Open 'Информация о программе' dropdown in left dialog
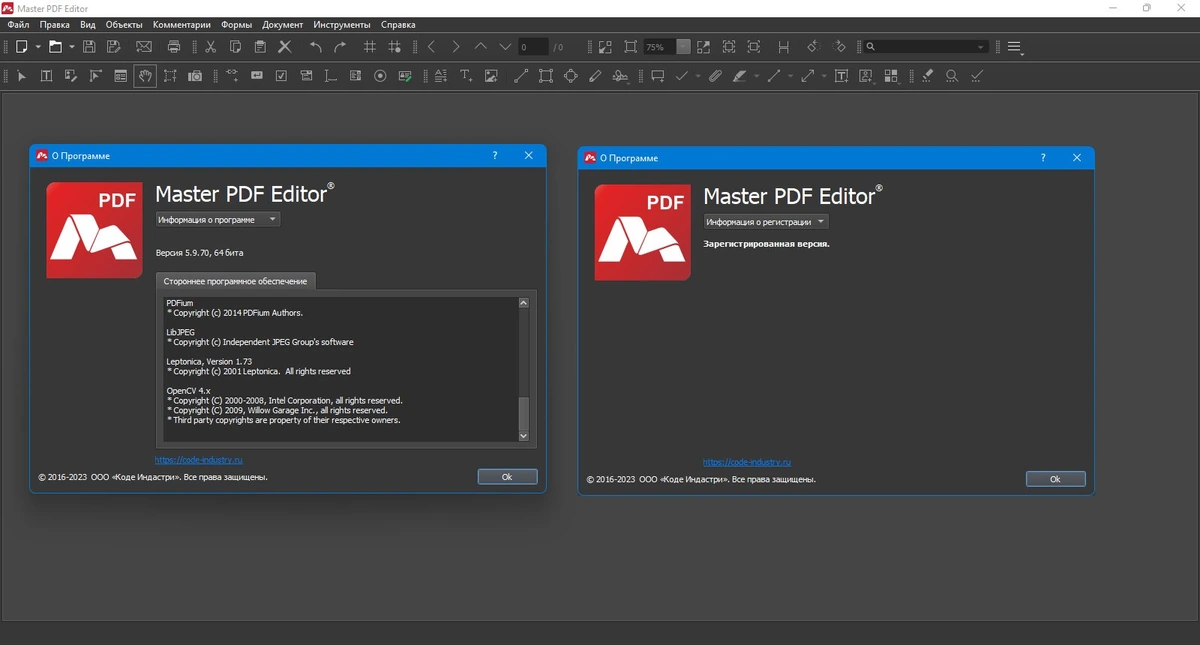 [x=218, y=219]
